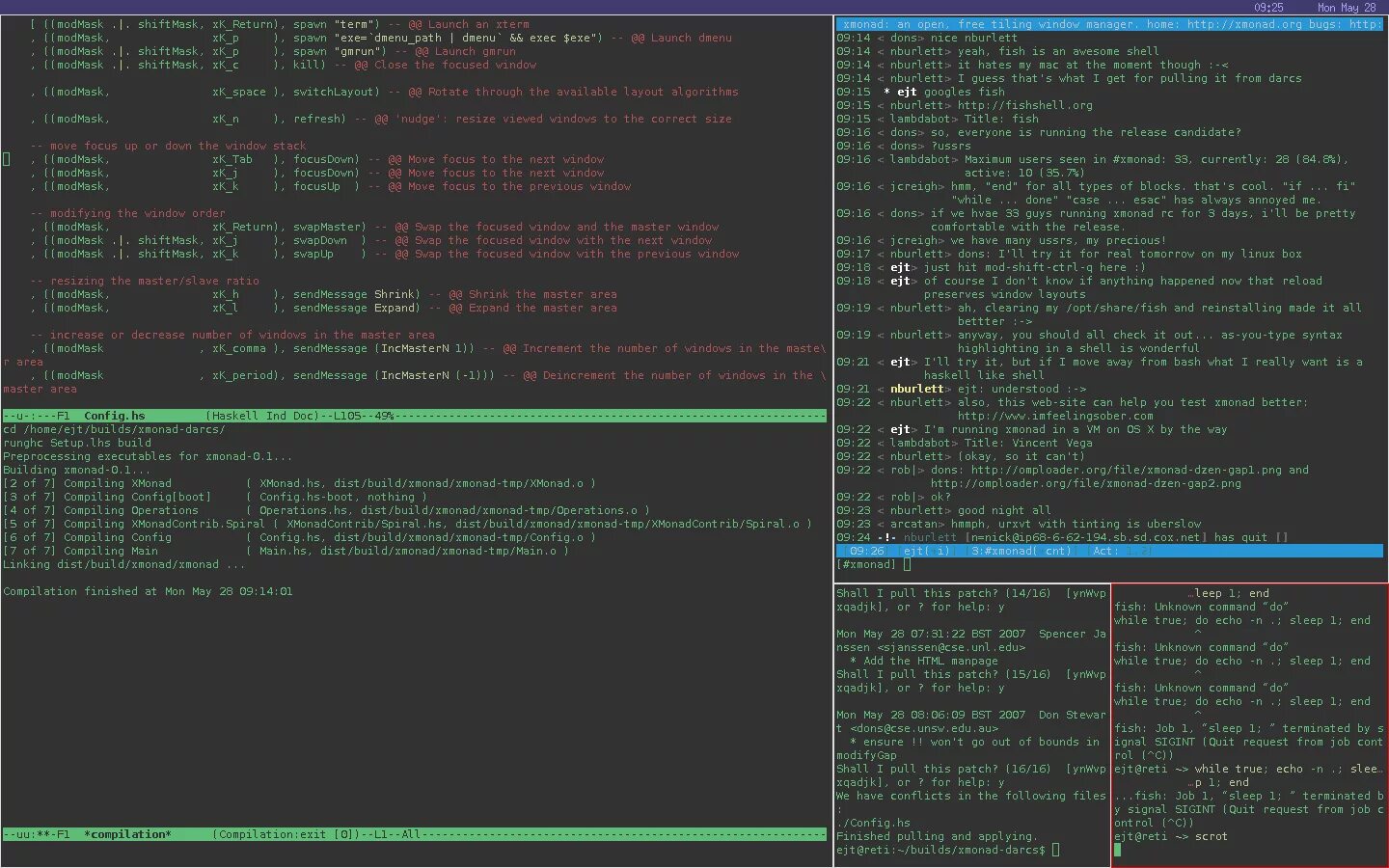Click the refresh function on xK_n line

pyautogui.click(x=319, y=119)
